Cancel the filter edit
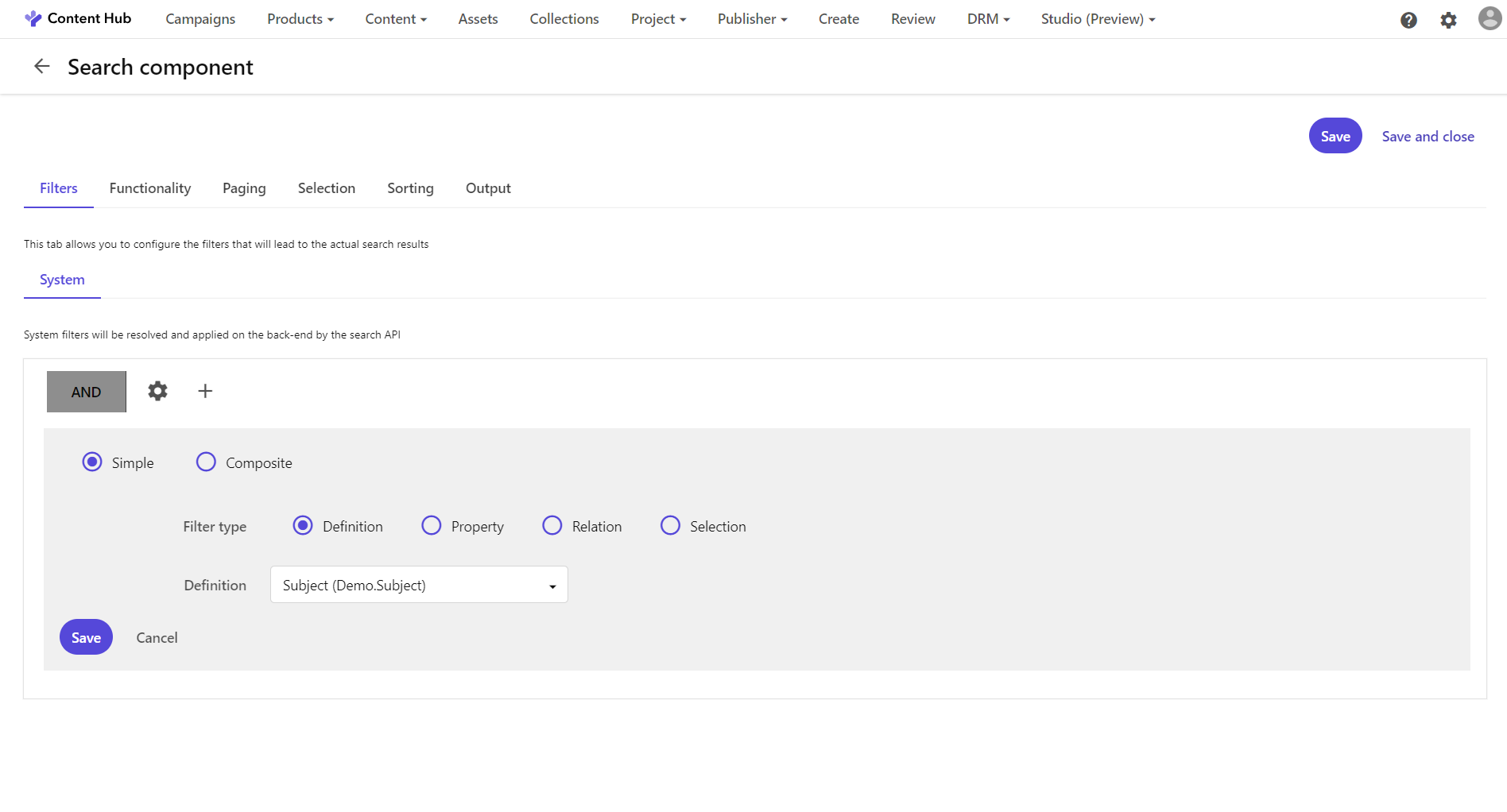The image size is (1507, 812). 157,637
